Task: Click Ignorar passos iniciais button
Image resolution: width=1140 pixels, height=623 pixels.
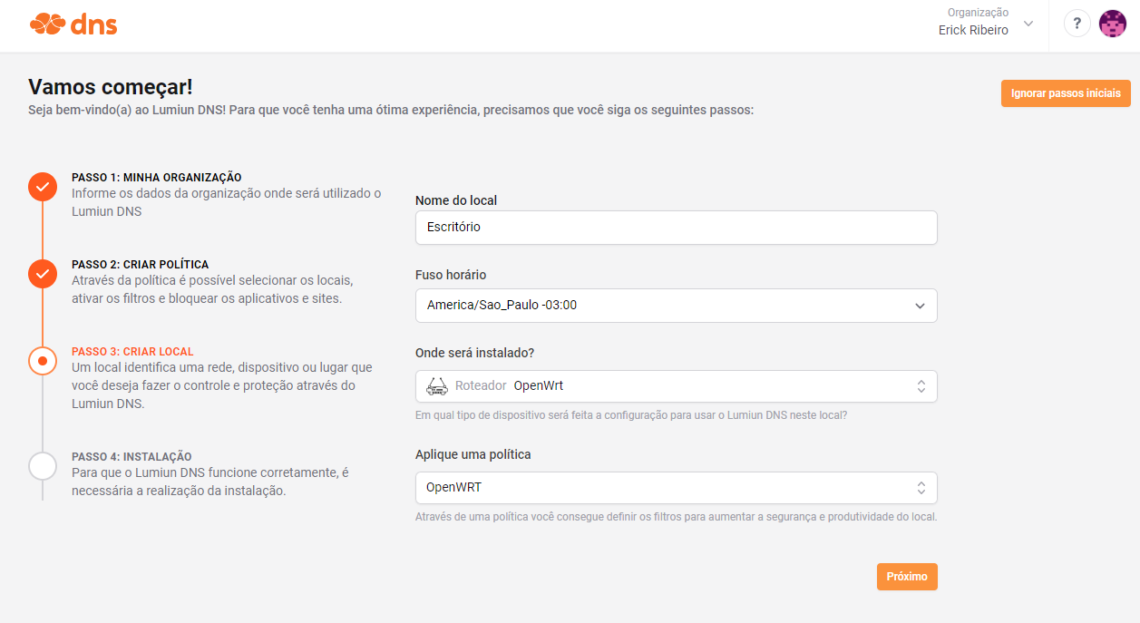Action: (1065, 93)
